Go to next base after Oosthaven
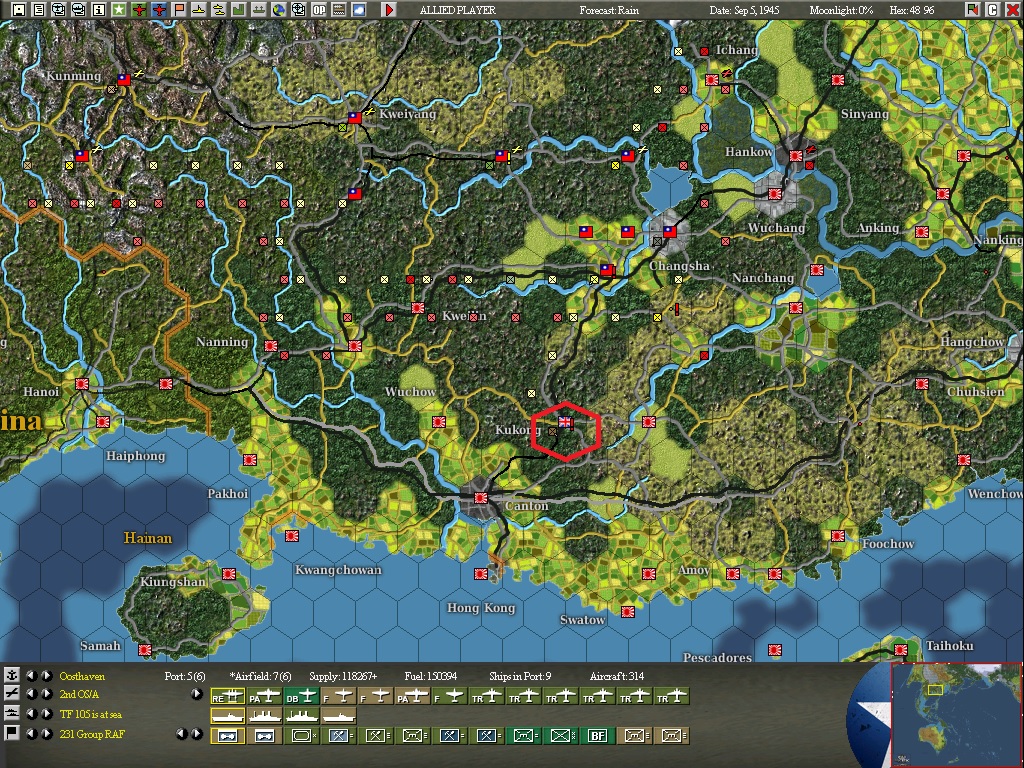Image resolution: width=1024 pixels, height=768 pixels. point(46,675)
